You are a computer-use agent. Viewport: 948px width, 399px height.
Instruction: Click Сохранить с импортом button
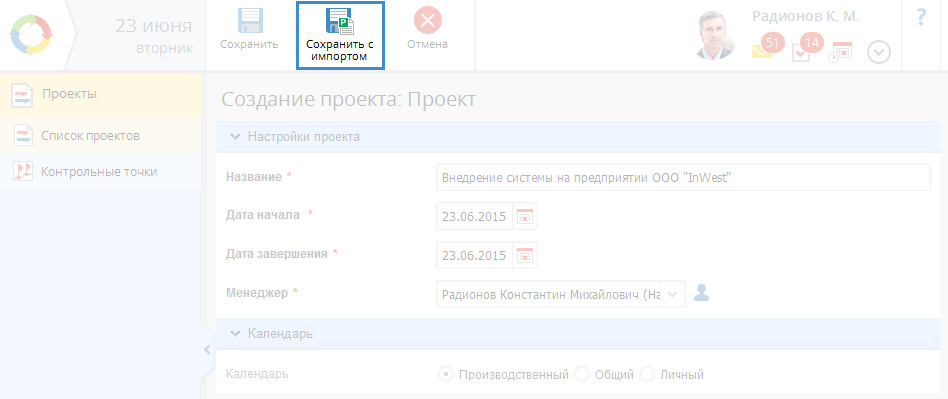[340, 36]
